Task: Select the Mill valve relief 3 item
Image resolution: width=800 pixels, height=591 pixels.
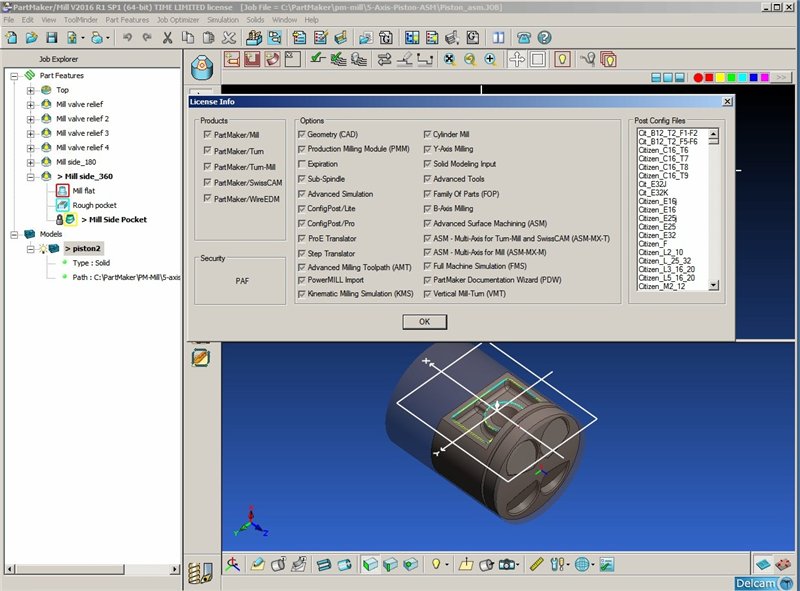Action: [82, 133]
